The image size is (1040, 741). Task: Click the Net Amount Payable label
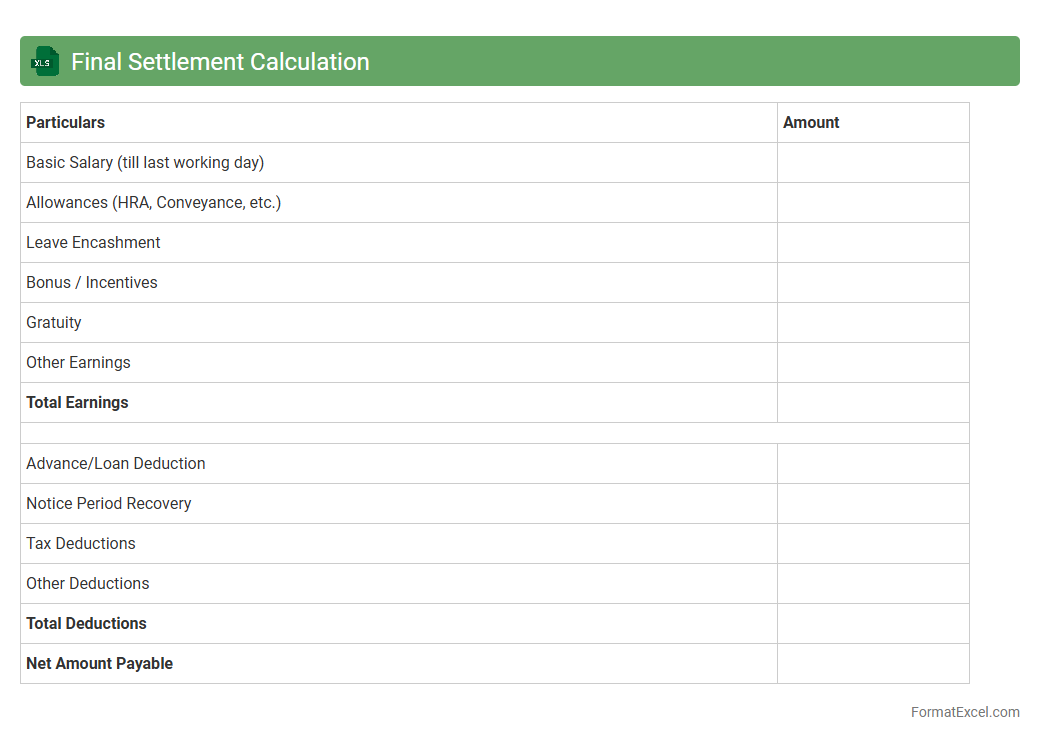click(x=100, y=664)
